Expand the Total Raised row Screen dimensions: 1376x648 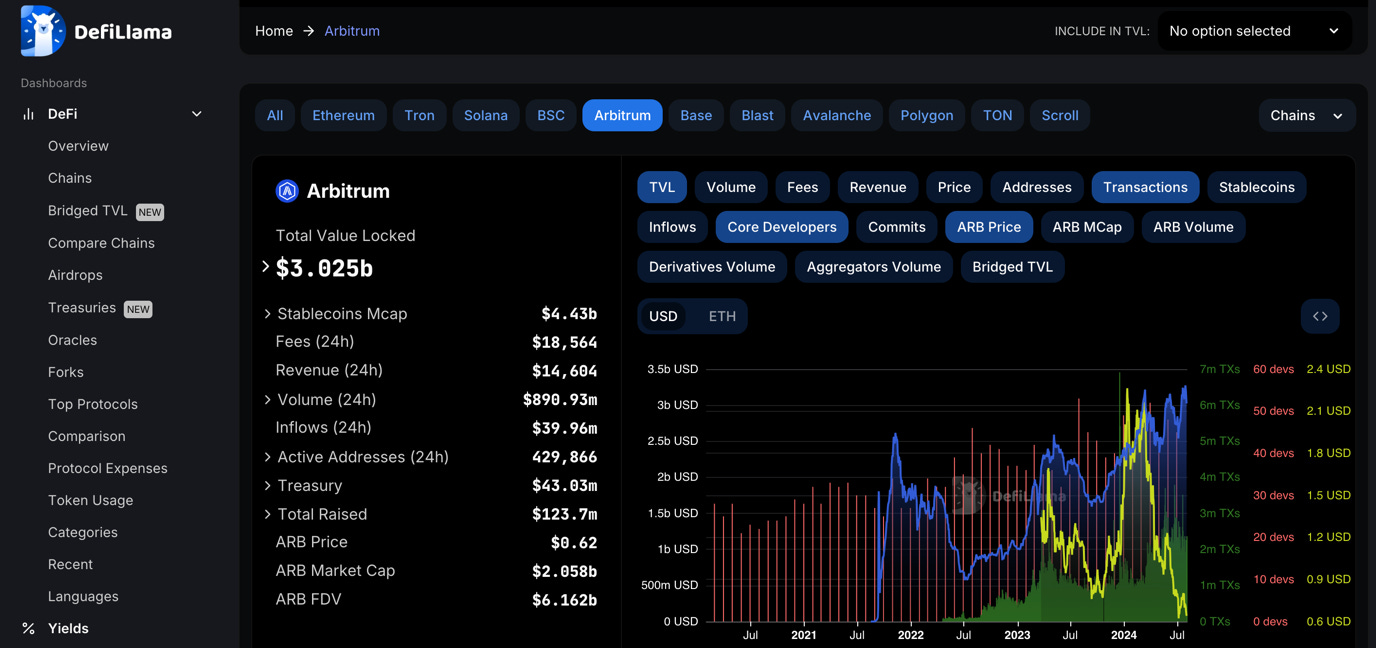click(267, 514)
